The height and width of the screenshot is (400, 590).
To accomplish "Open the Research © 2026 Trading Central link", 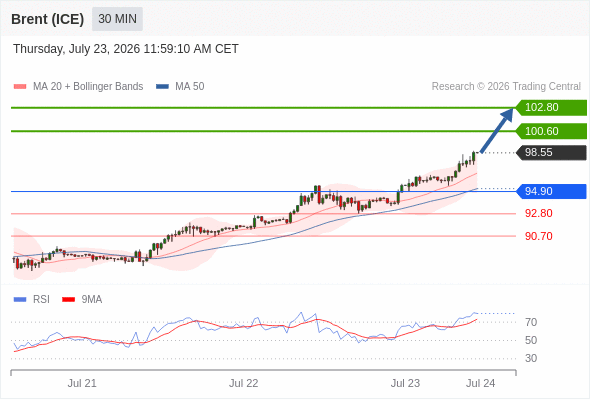I will (506, 87).
